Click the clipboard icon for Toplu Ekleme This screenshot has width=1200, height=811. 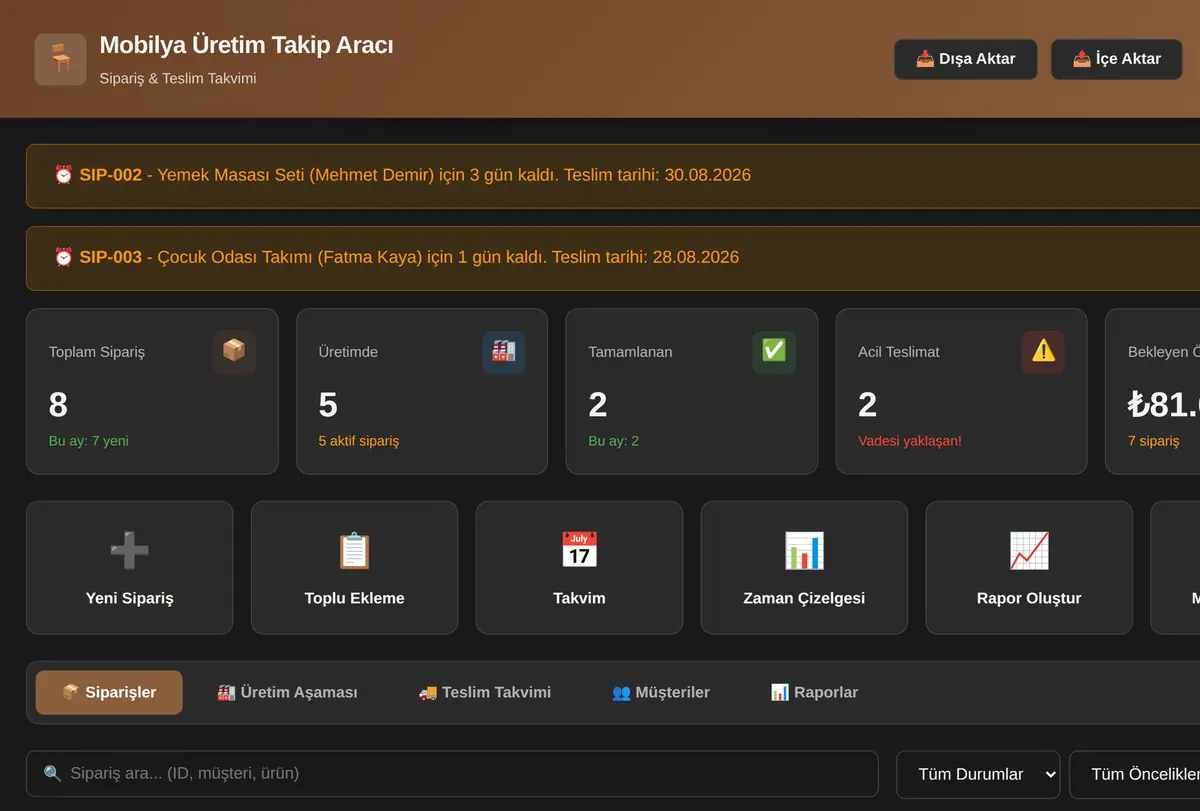pos(354,550)
